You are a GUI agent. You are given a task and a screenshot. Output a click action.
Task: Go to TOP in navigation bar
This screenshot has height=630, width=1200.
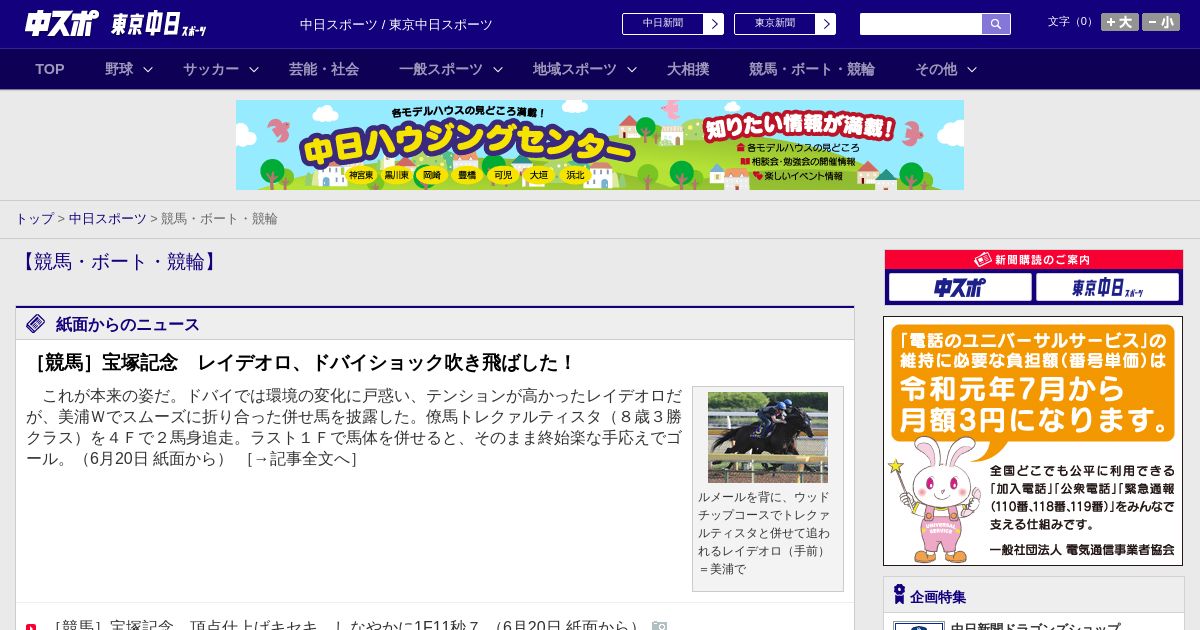point(50,69)
